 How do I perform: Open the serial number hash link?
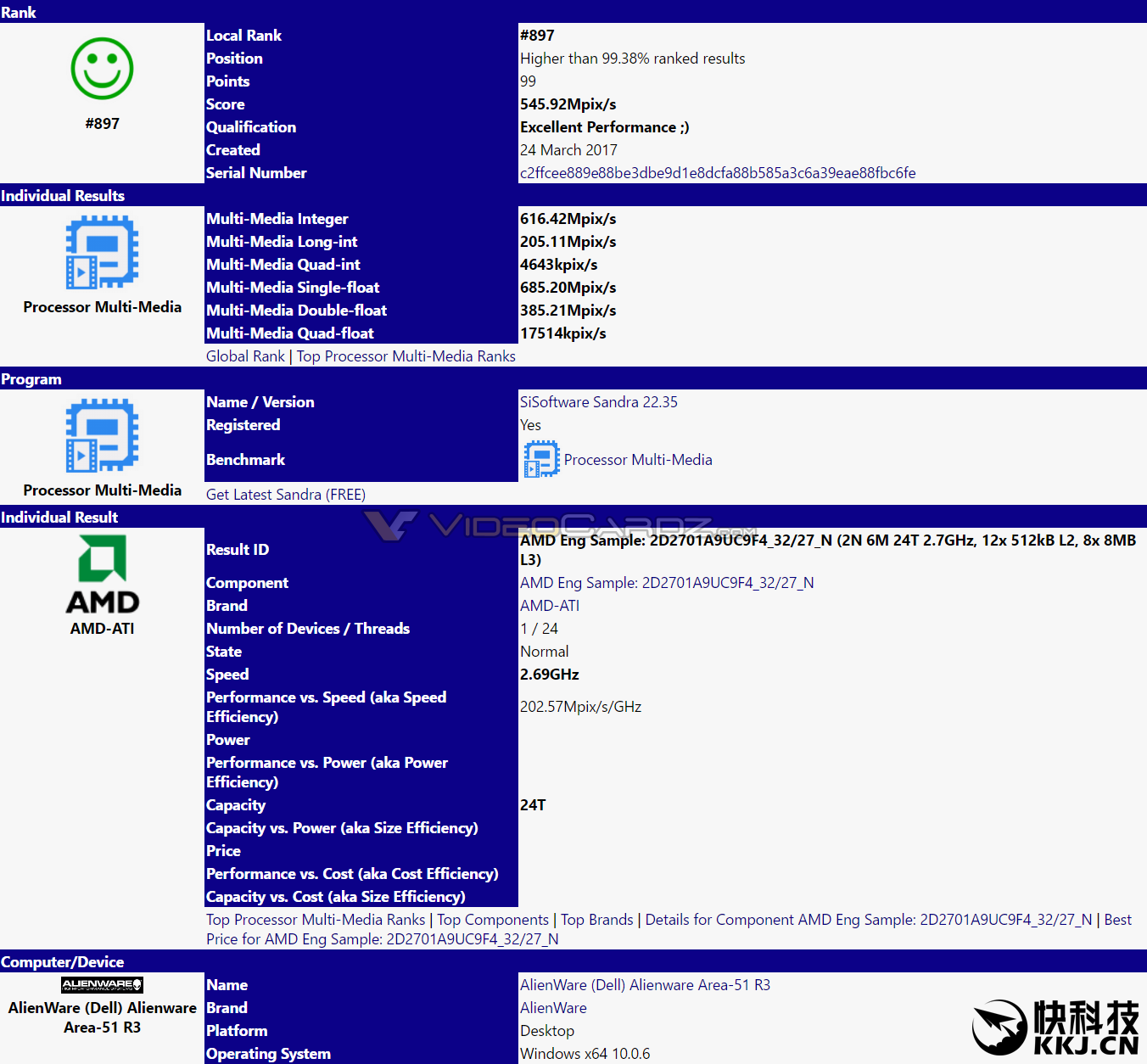(718, 173)
